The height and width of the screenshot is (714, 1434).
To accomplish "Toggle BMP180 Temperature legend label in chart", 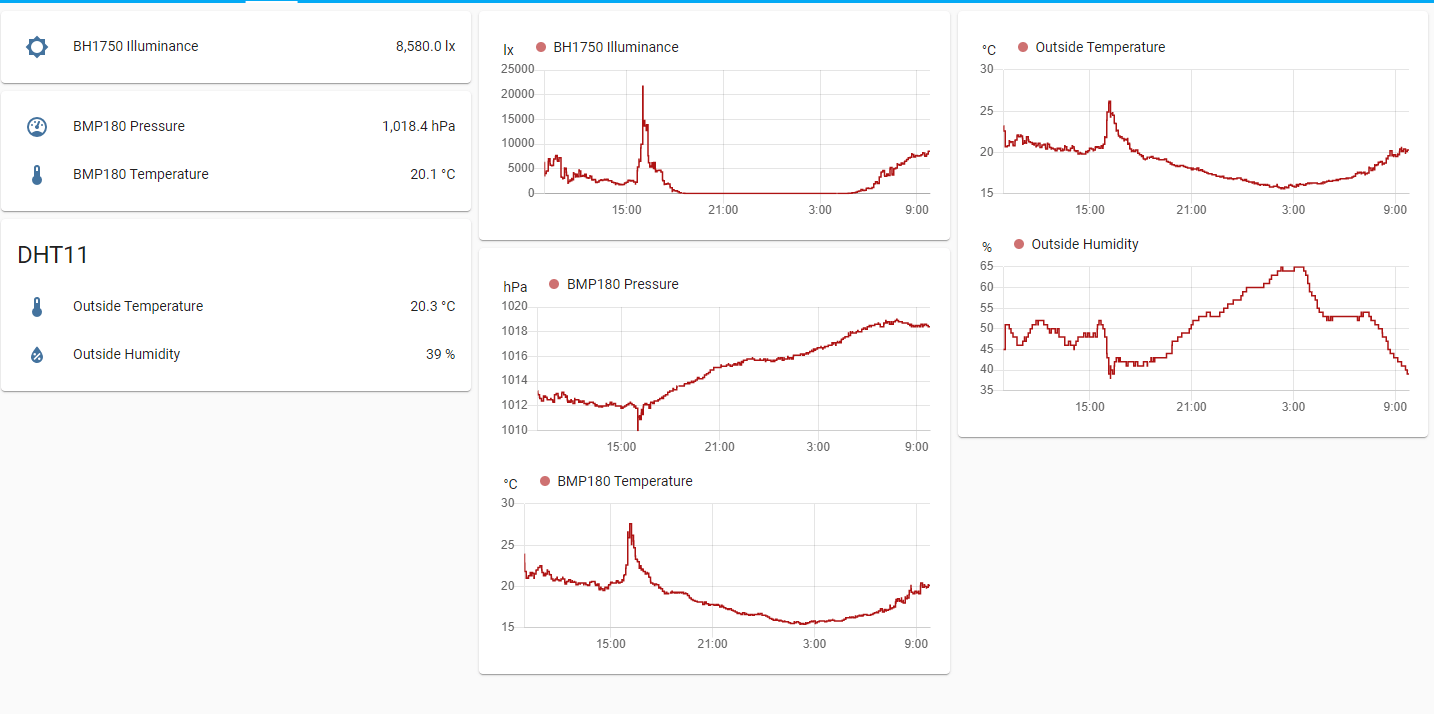I will (624, 481).
